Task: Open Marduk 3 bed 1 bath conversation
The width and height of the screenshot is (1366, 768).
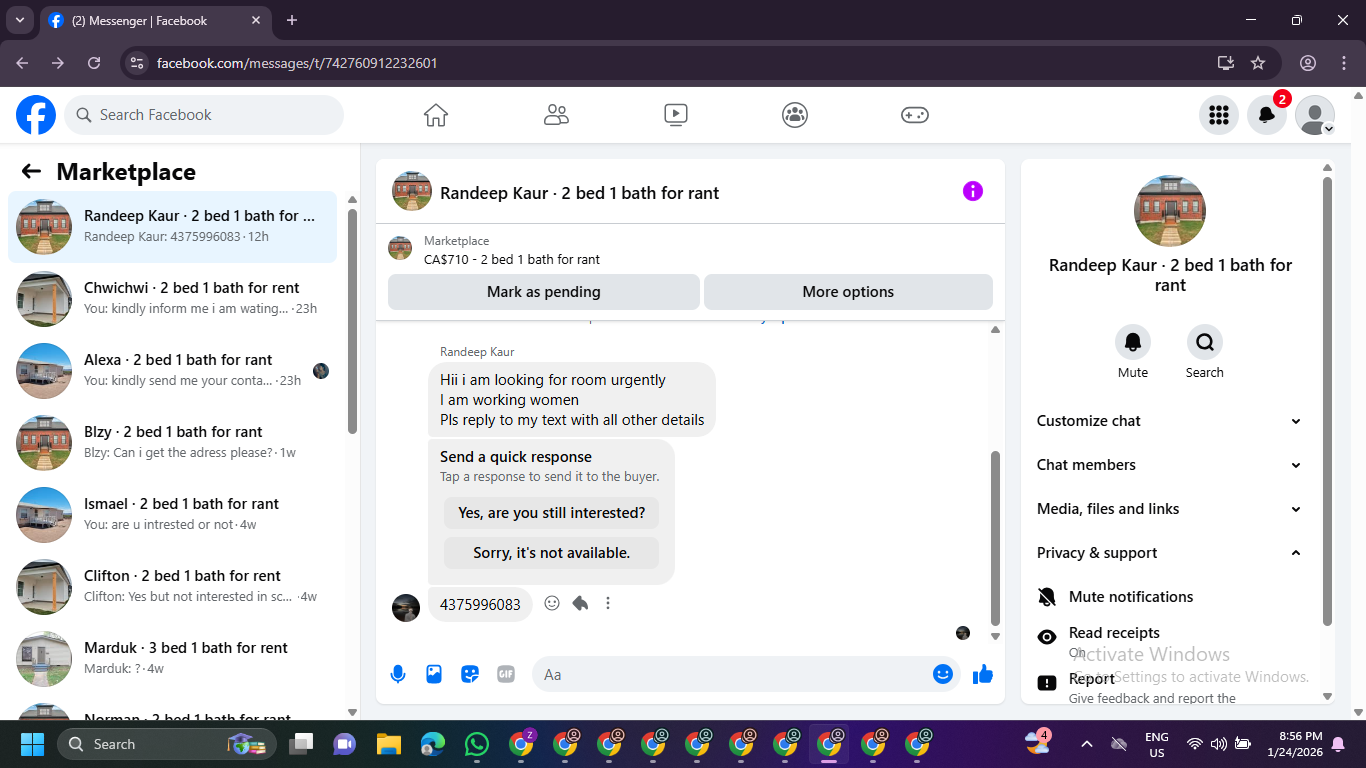Action: (x=173, y=659)
